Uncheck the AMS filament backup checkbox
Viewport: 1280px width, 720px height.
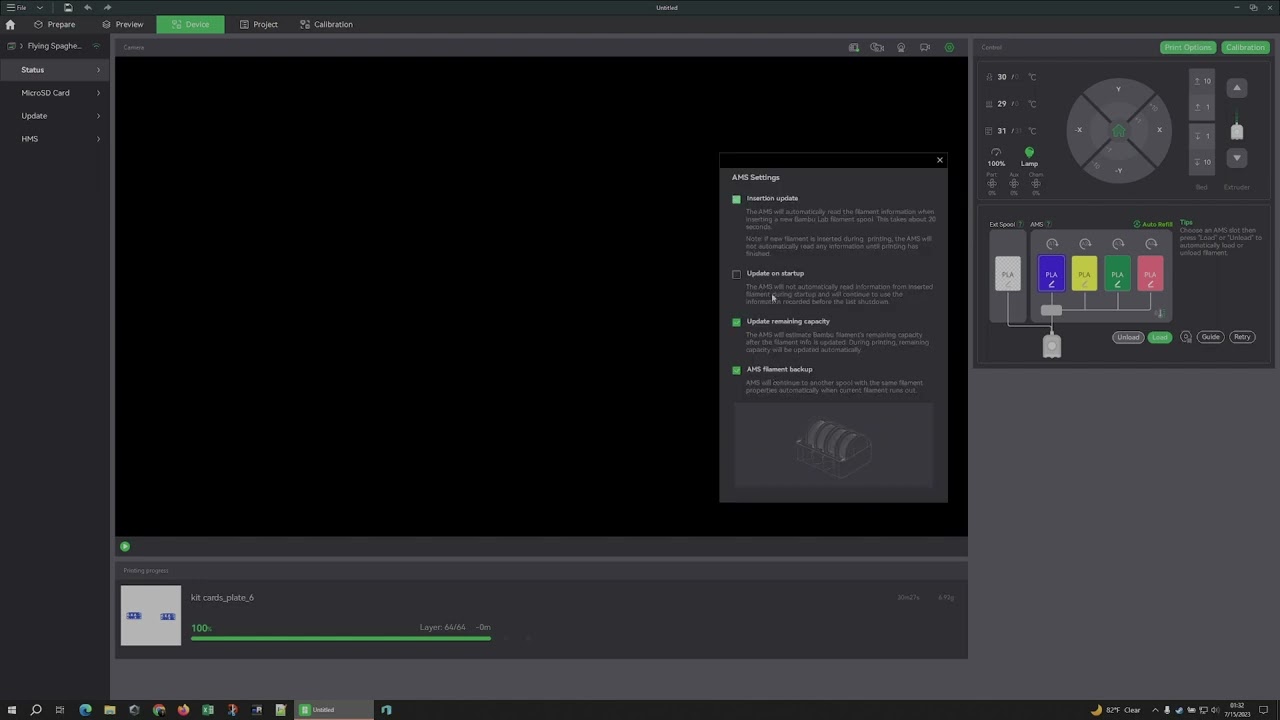point(737,370)
